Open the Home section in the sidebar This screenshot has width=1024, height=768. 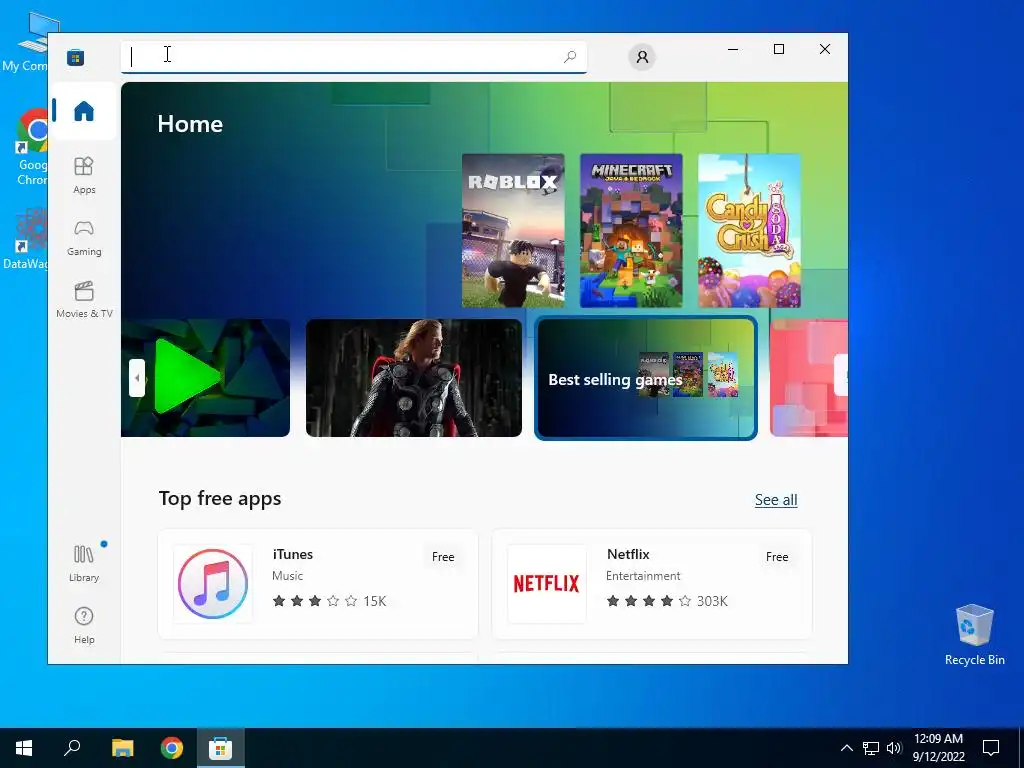[x=84, y=111]
